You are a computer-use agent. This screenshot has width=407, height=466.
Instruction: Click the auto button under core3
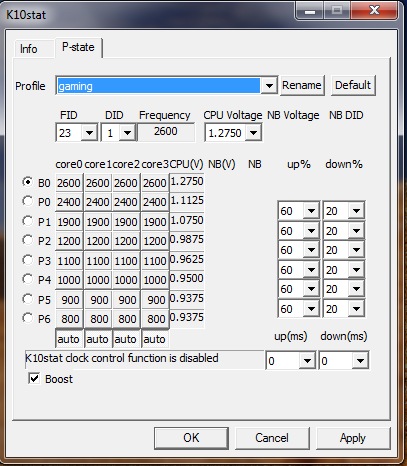(155, 339)
